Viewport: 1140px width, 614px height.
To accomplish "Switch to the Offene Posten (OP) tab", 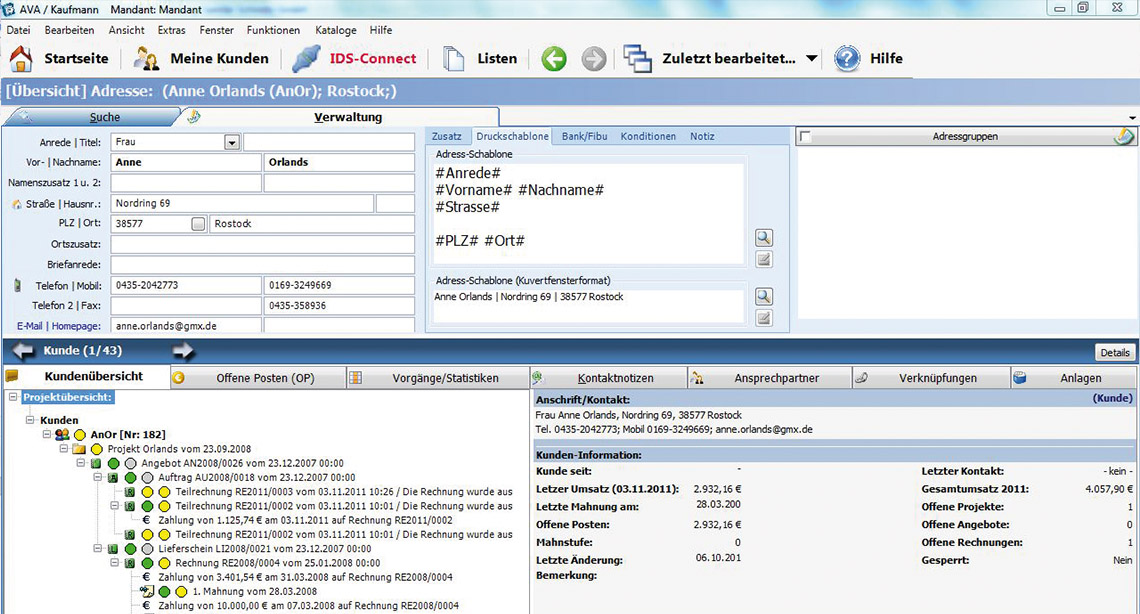I will click(265, 378).
